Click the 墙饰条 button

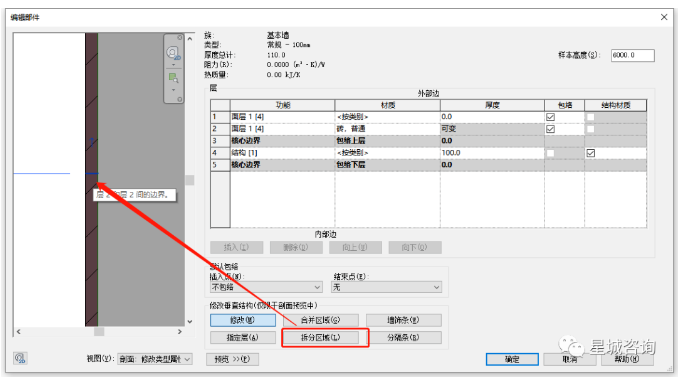coord(404,320)
